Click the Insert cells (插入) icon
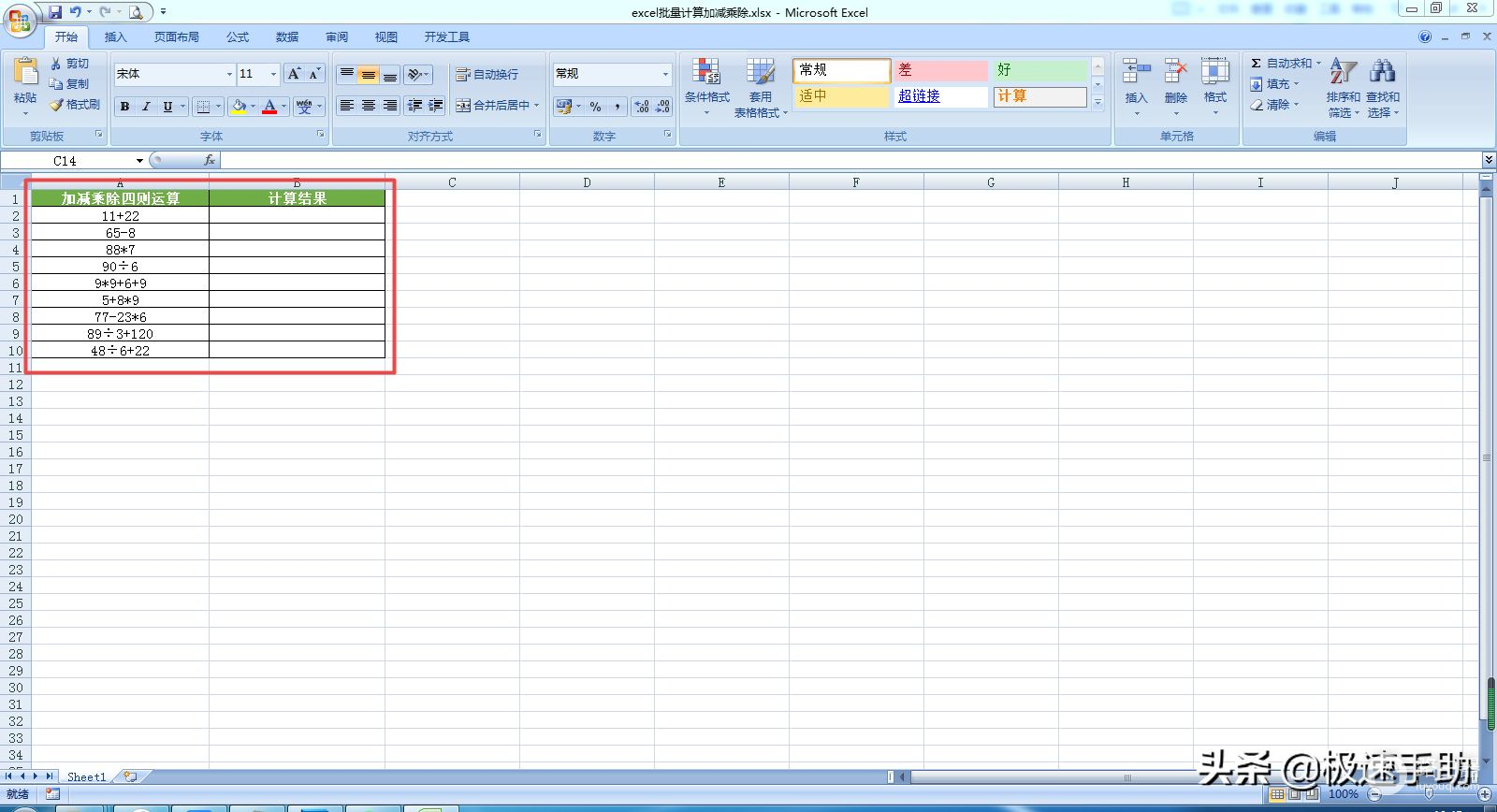Screen dimensions: 1497x812 point(1136,73)
